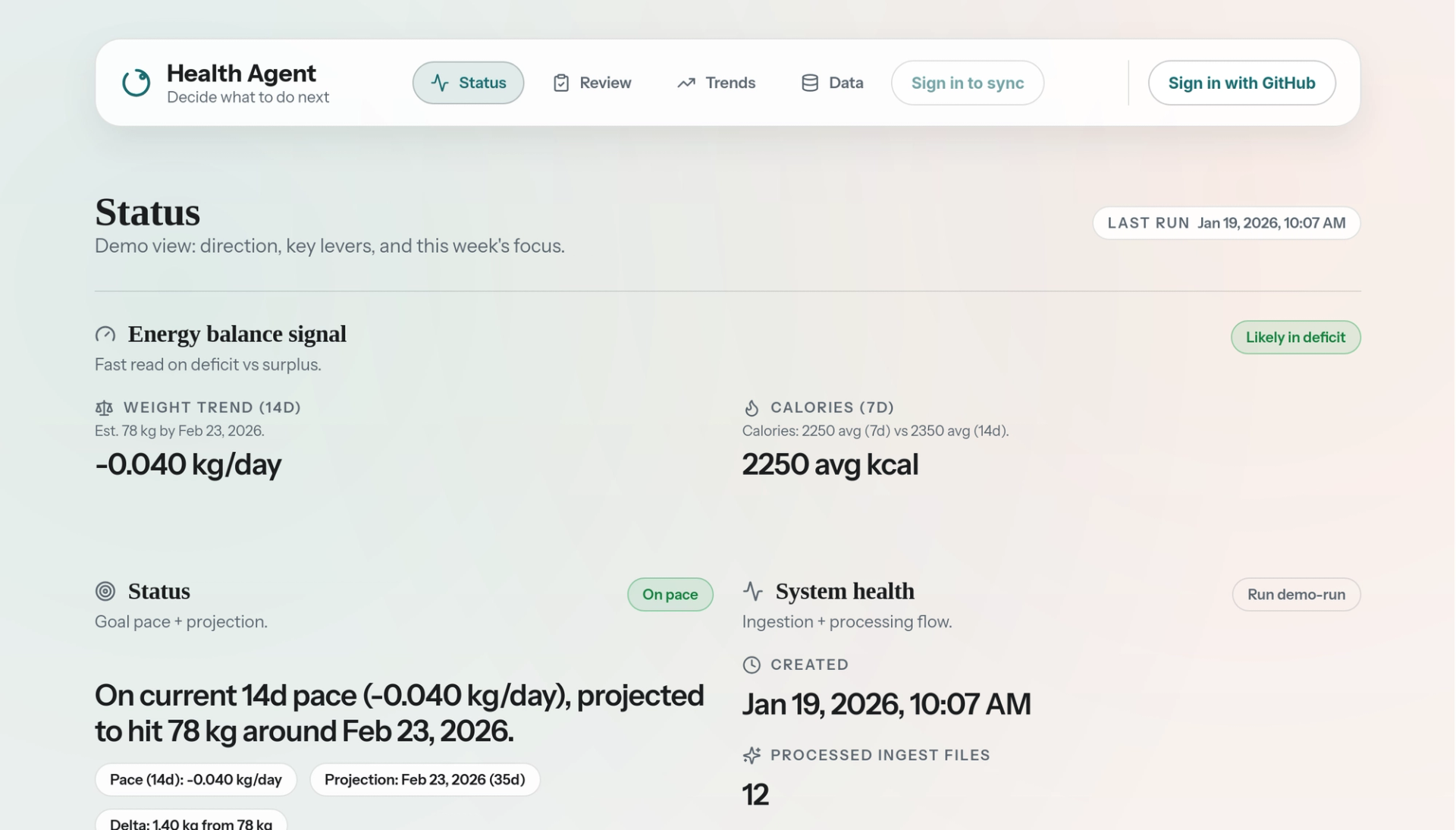Open the Trends tab

click(x=716, y=83)
